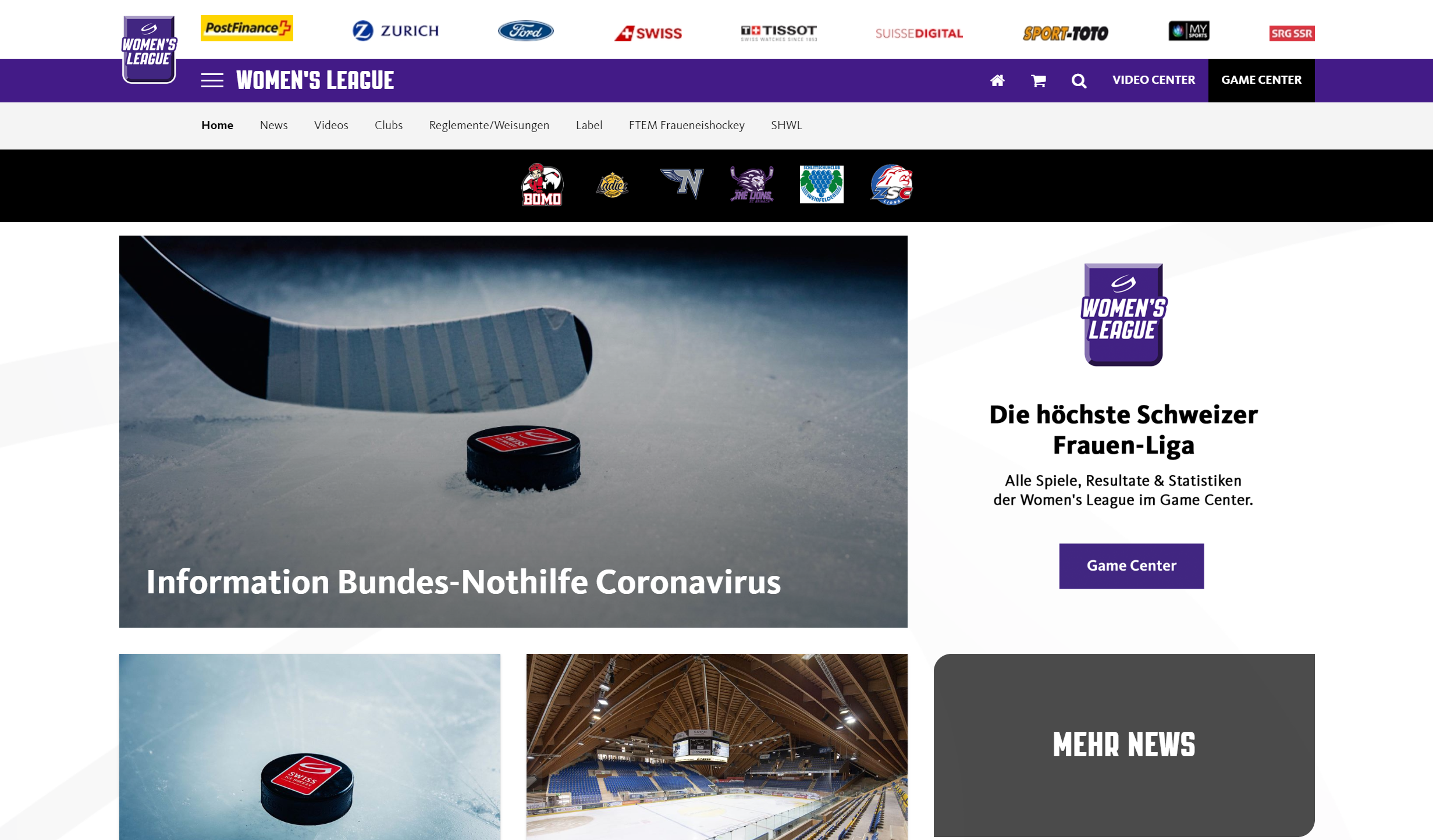
Task: Select the ZSC Lions club logo
Action: [x=891, y=184]
